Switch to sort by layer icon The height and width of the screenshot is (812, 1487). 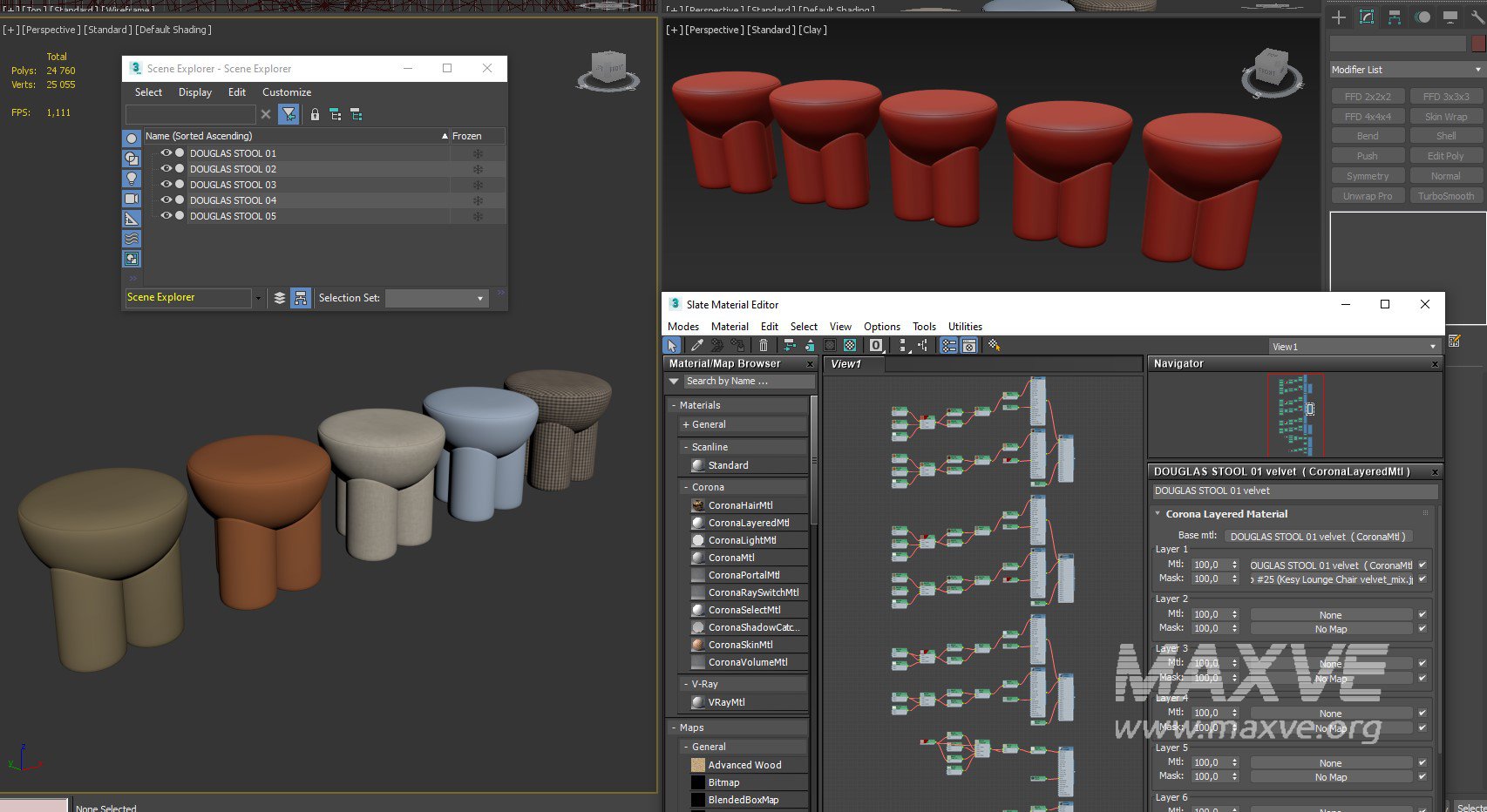(279, 298)
